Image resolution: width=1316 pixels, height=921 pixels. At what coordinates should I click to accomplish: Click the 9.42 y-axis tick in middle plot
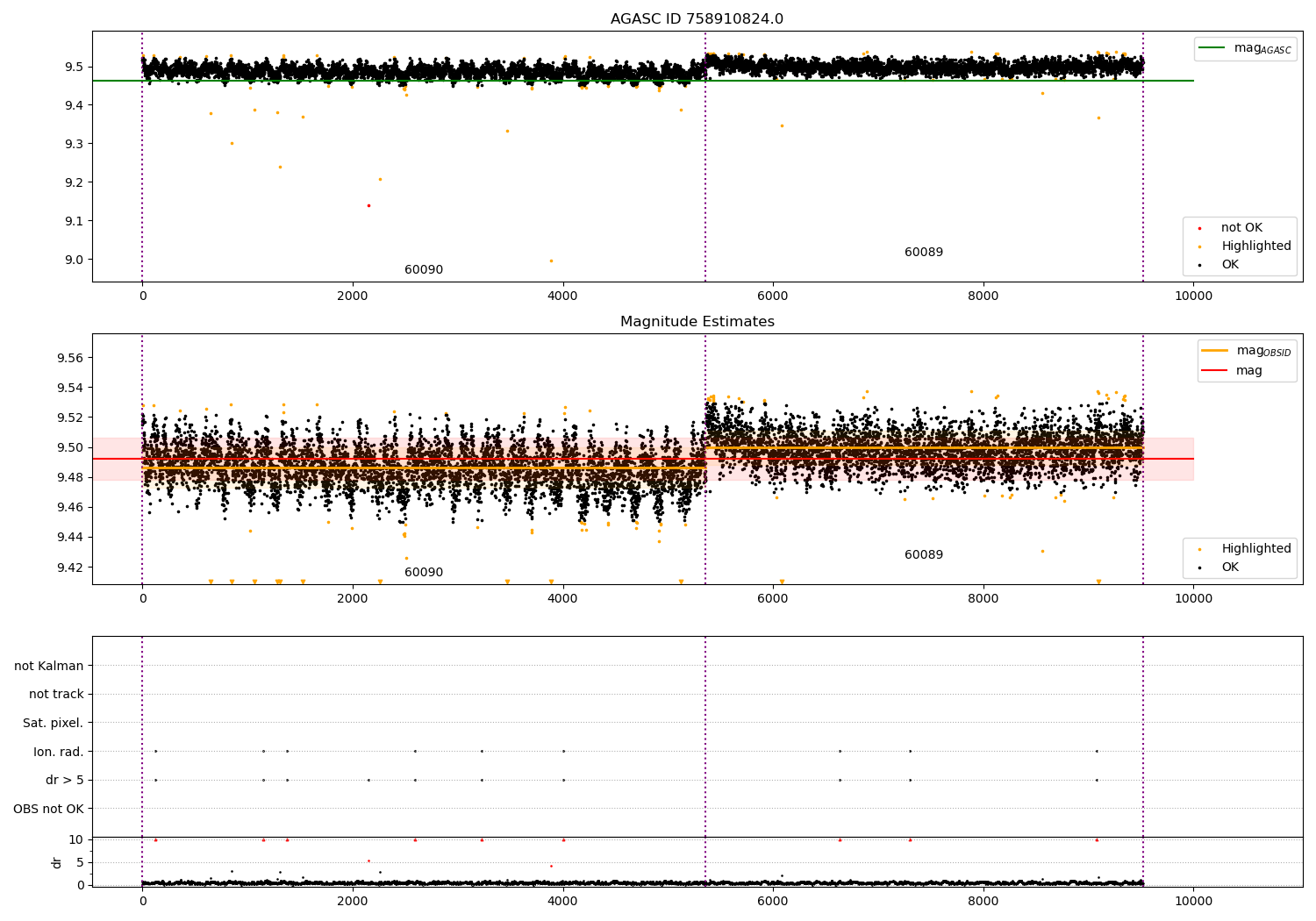[x=70, y=568]
